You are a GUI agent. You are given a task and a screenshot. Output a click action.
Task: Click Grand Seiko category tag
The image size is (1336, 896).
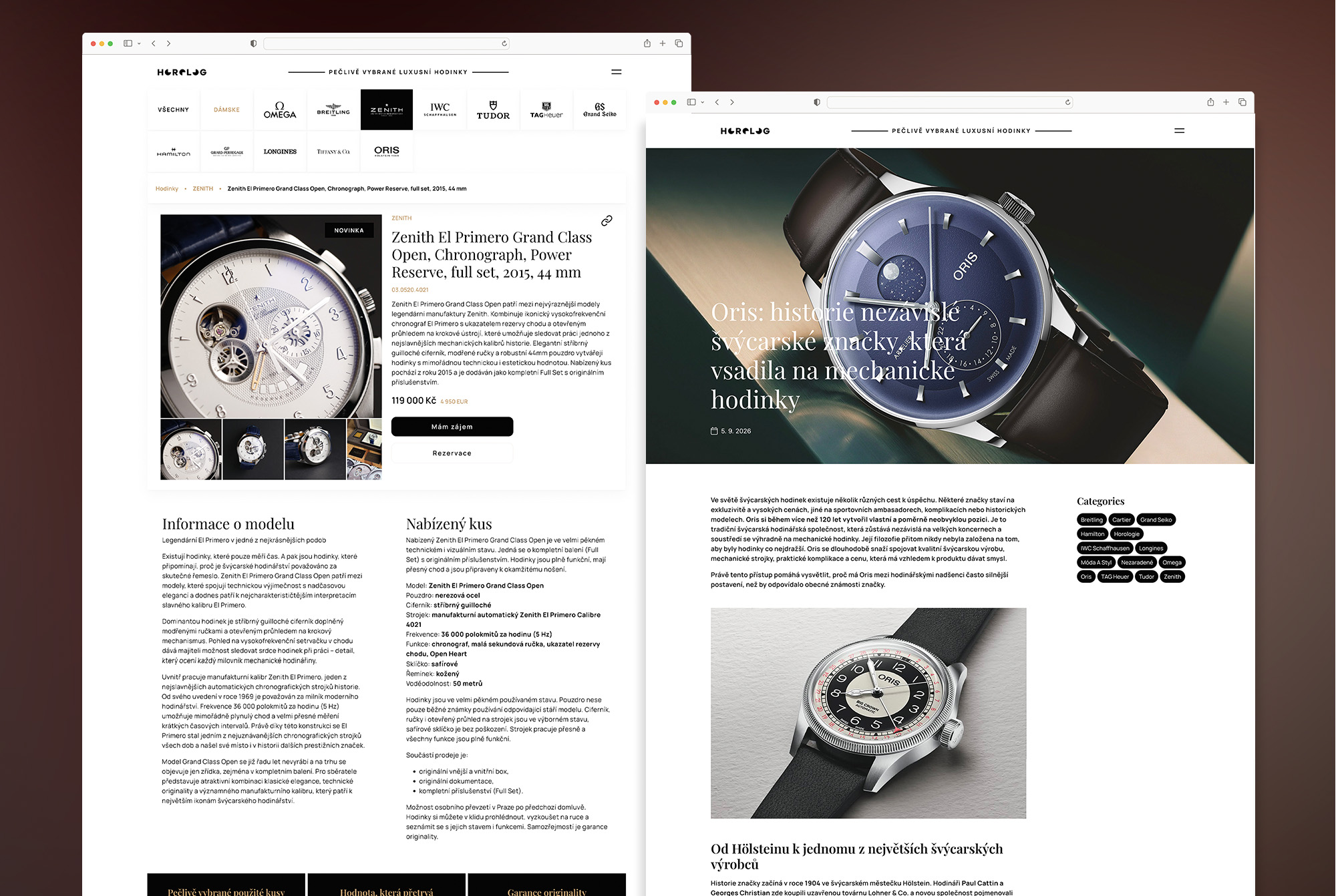click(1156, 520)
